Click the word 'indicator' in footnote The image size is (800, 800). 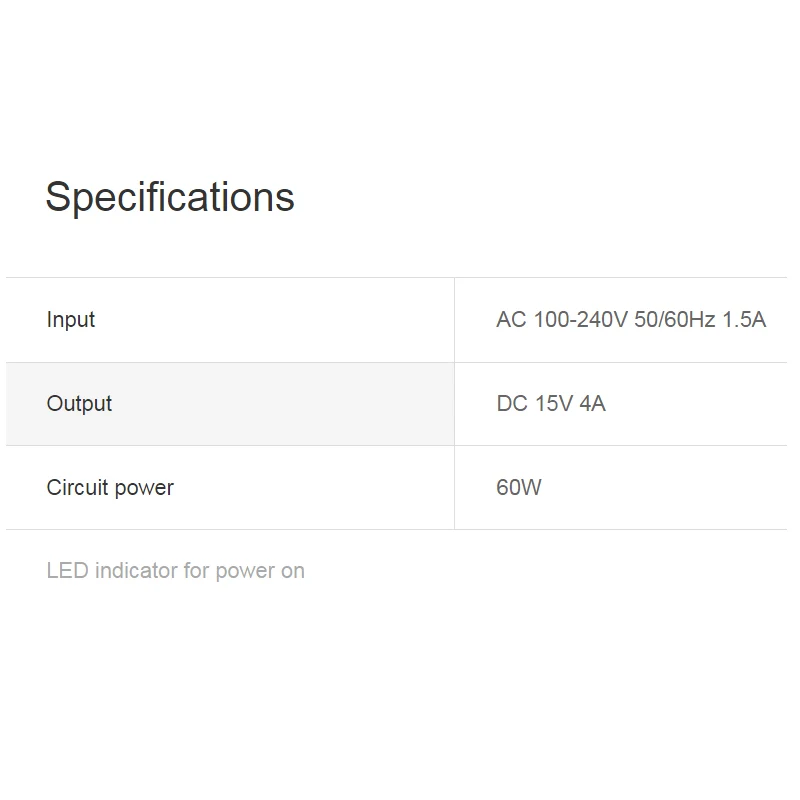coord(136,571)
